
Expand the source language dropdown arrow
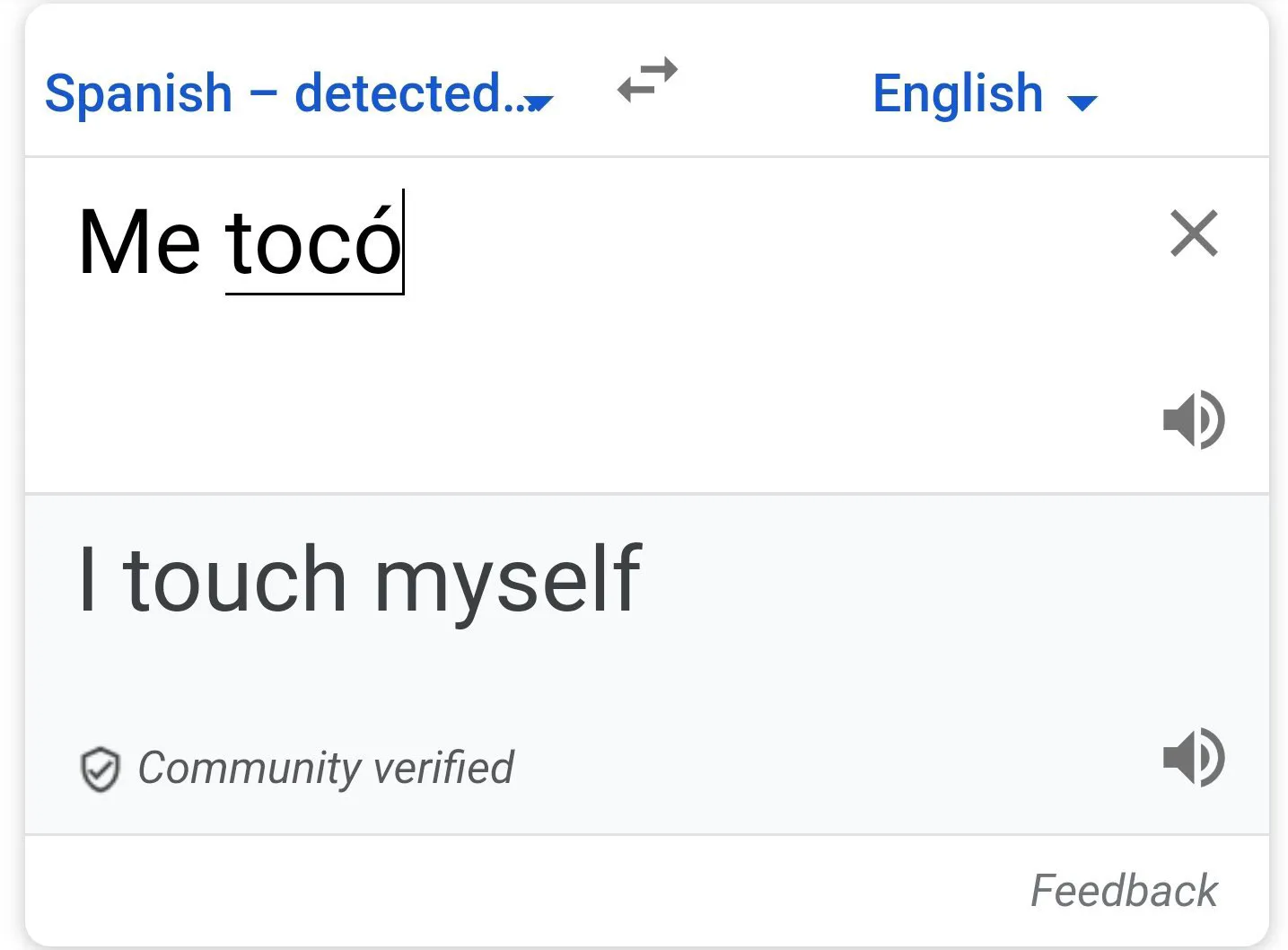(539, 103)
